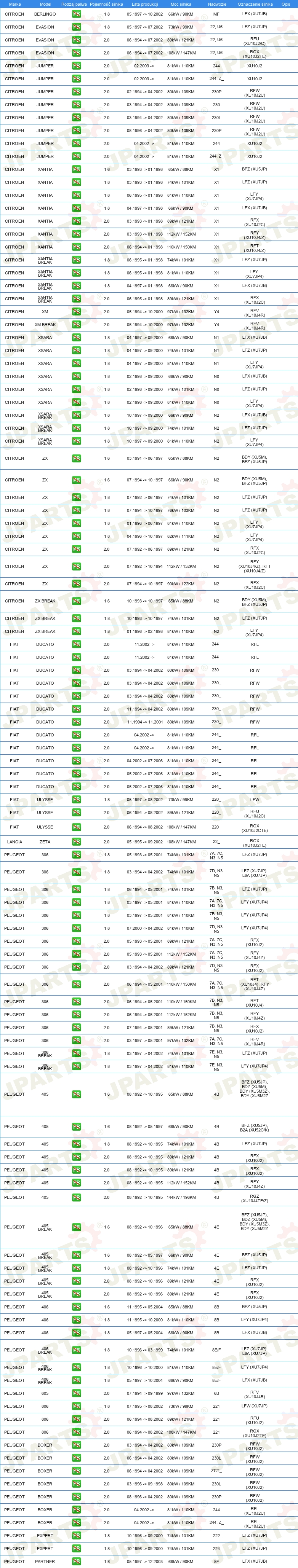This screenshot has width=298, height=1568.
Task: Click the ZCT_ body code cell
Action: click(216, 1471)
